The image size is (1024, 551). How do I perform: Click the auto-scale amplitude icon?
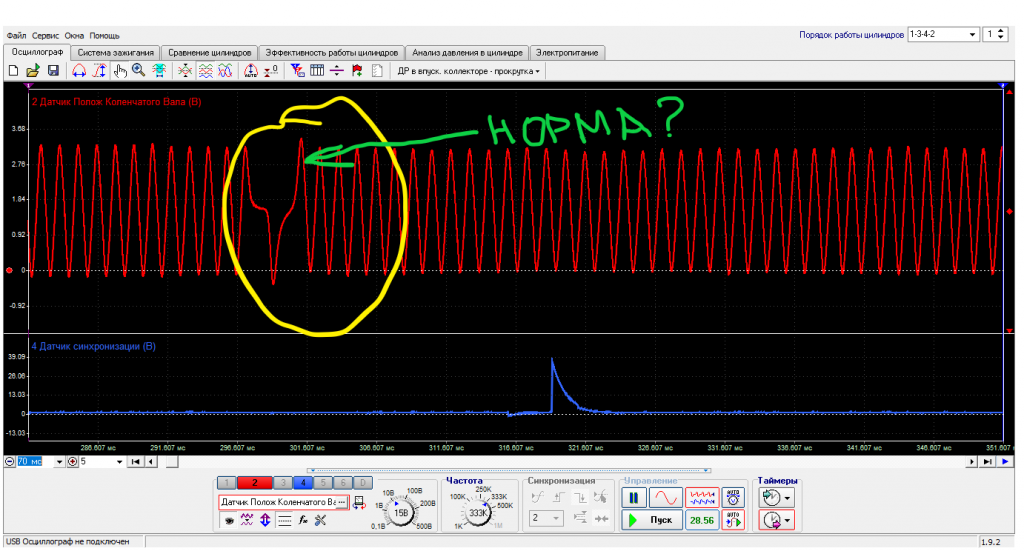(251, 71)
